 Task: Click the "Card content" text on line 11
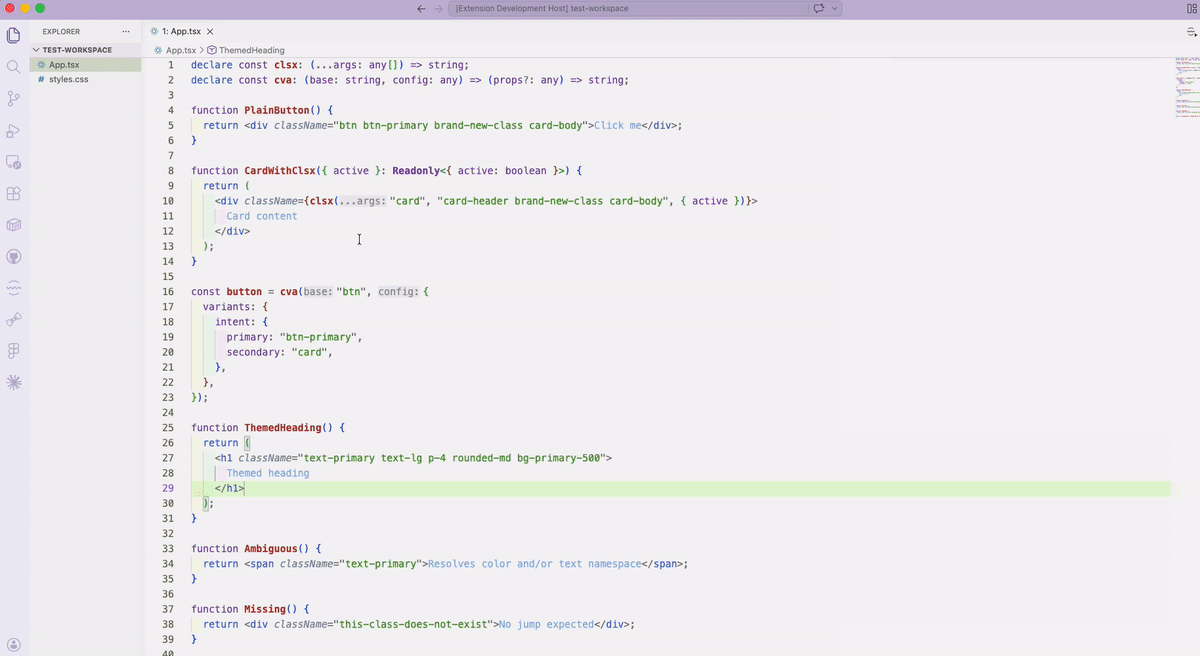click(262, 216)
